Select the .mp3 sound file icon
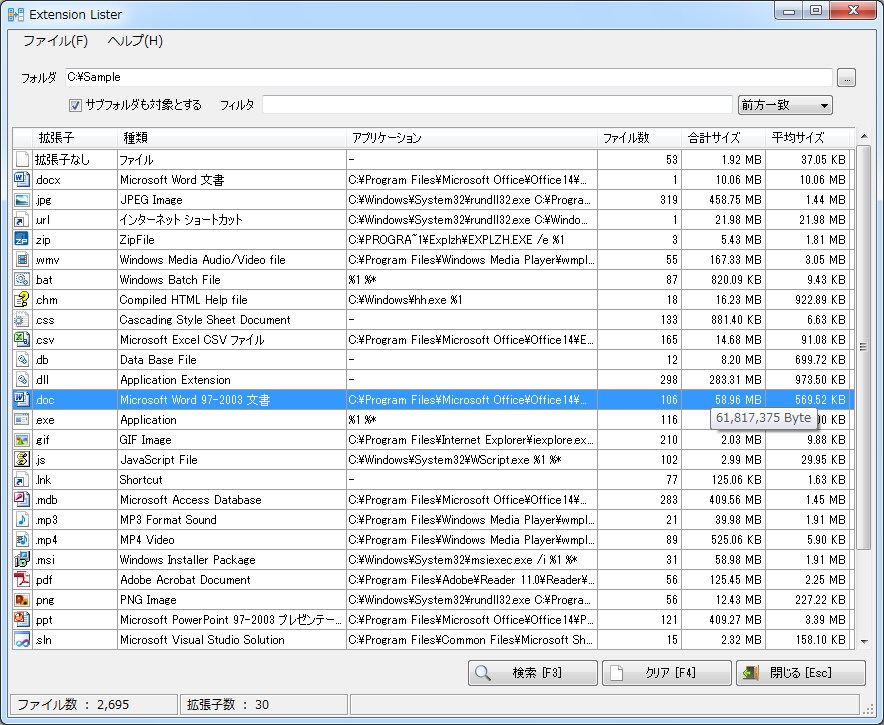The width and height of the screenshot is (884, 725). coord(22,520)
